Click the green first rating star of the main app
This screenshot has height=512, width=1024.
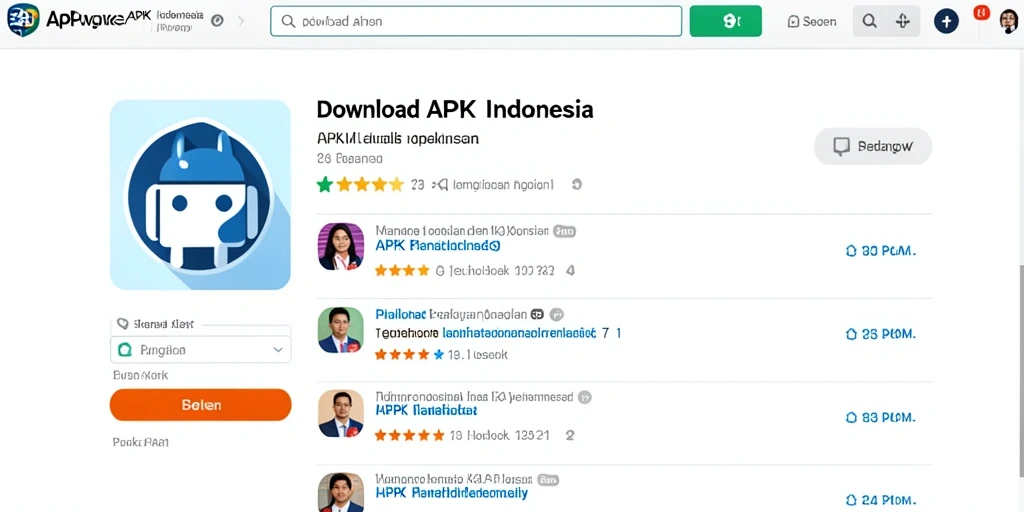coord(325,185)
